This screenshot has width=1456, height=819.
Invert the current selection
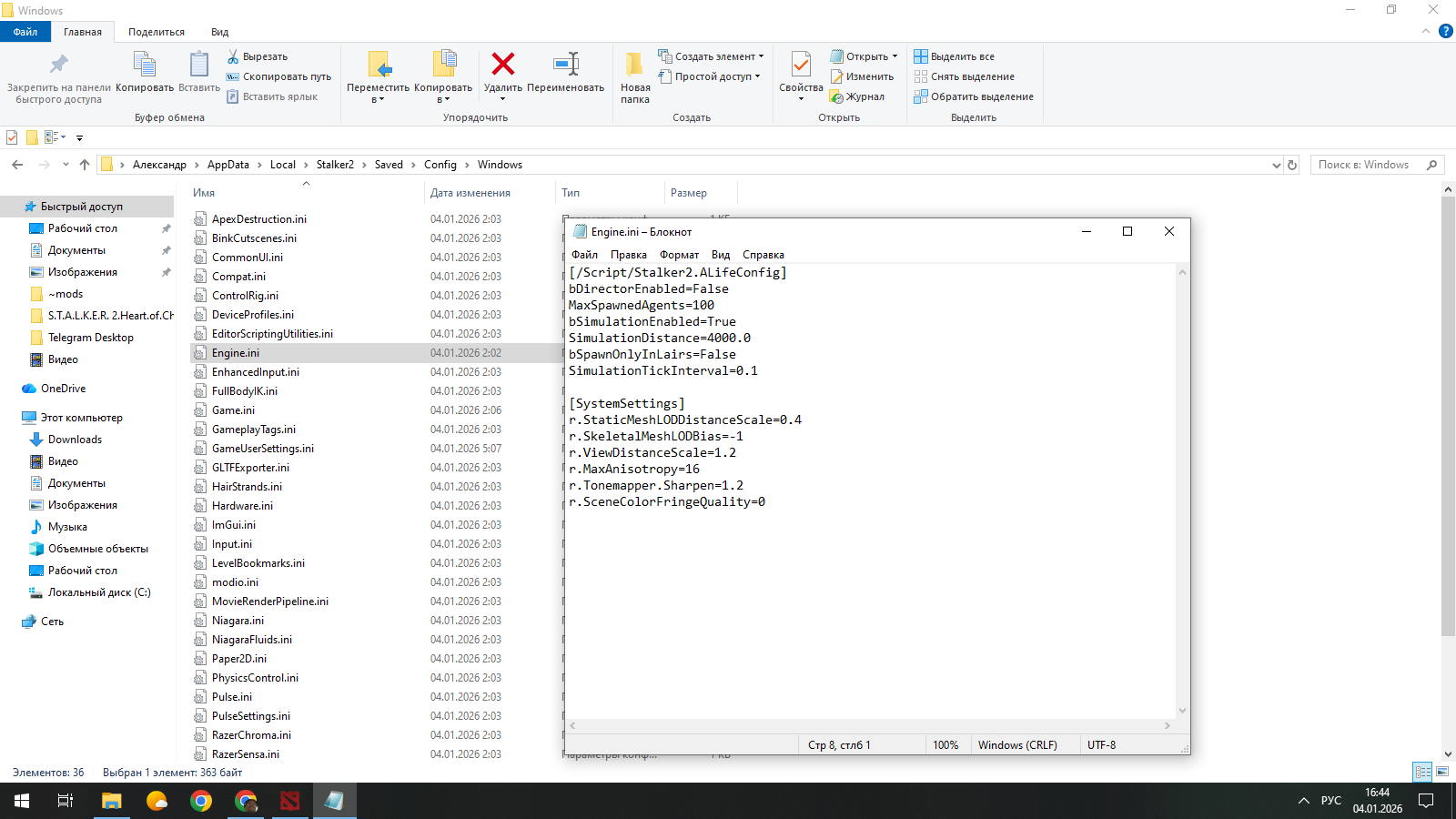pos(974,96)
